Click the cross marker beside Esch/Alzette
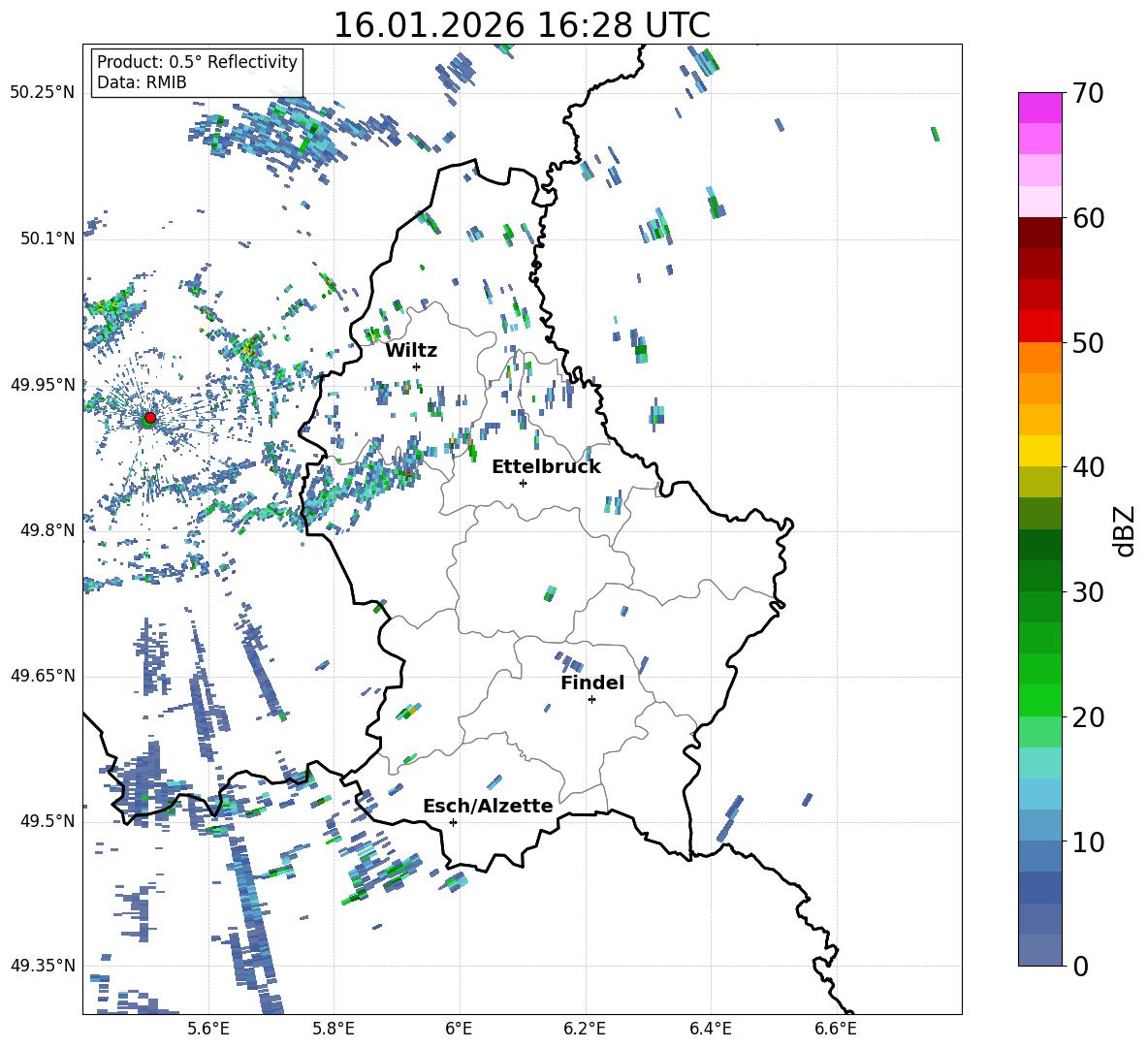Image resolution: width=1148 pixels, height=1048 pixels. [x=453, y=822]
